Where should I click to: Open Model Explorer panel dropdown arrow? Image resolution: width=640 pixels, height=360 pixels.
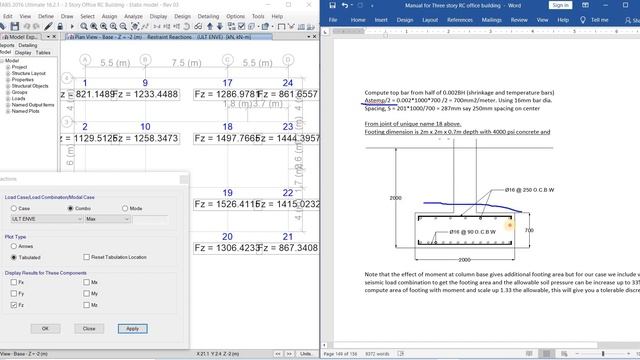point(48,37)
